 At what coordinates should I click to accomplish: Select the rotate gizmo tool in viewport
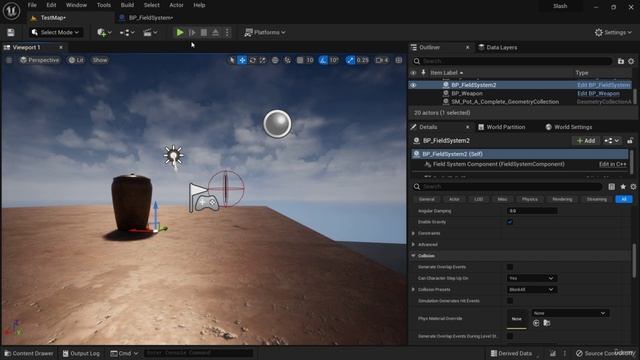tap(253, 60)
